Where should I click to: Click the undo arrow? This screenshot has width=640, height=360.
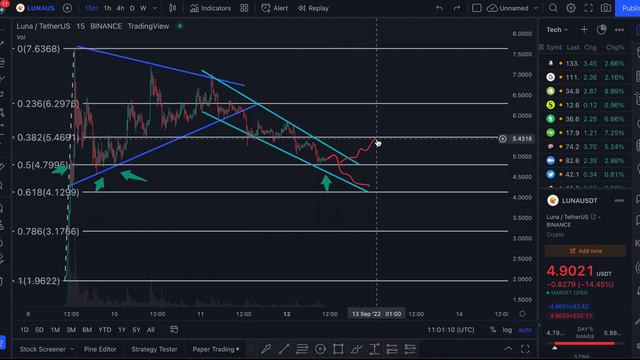click(439, 8)
